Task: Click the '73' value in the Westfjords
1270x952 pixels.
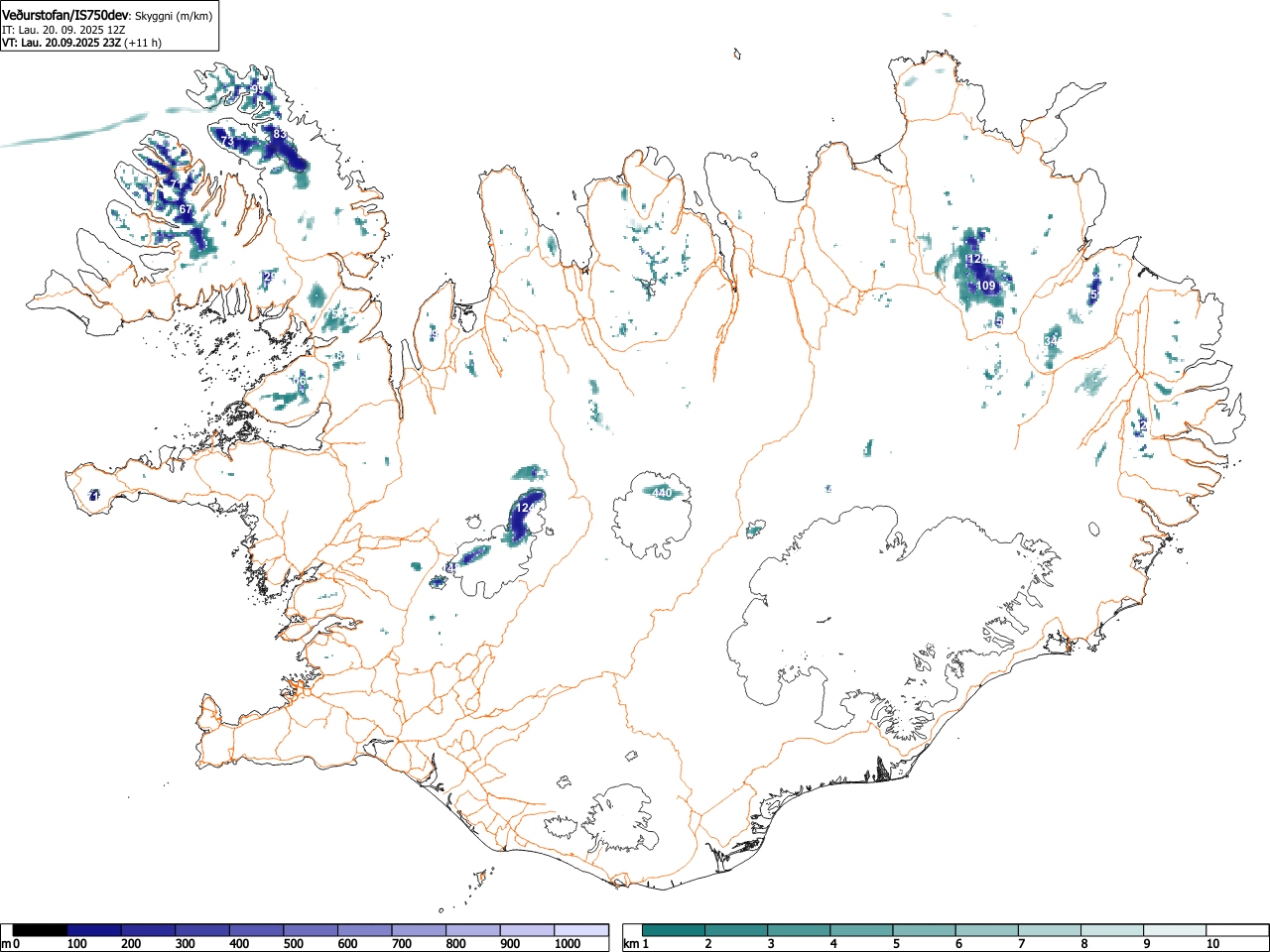Action: point(227,143)
